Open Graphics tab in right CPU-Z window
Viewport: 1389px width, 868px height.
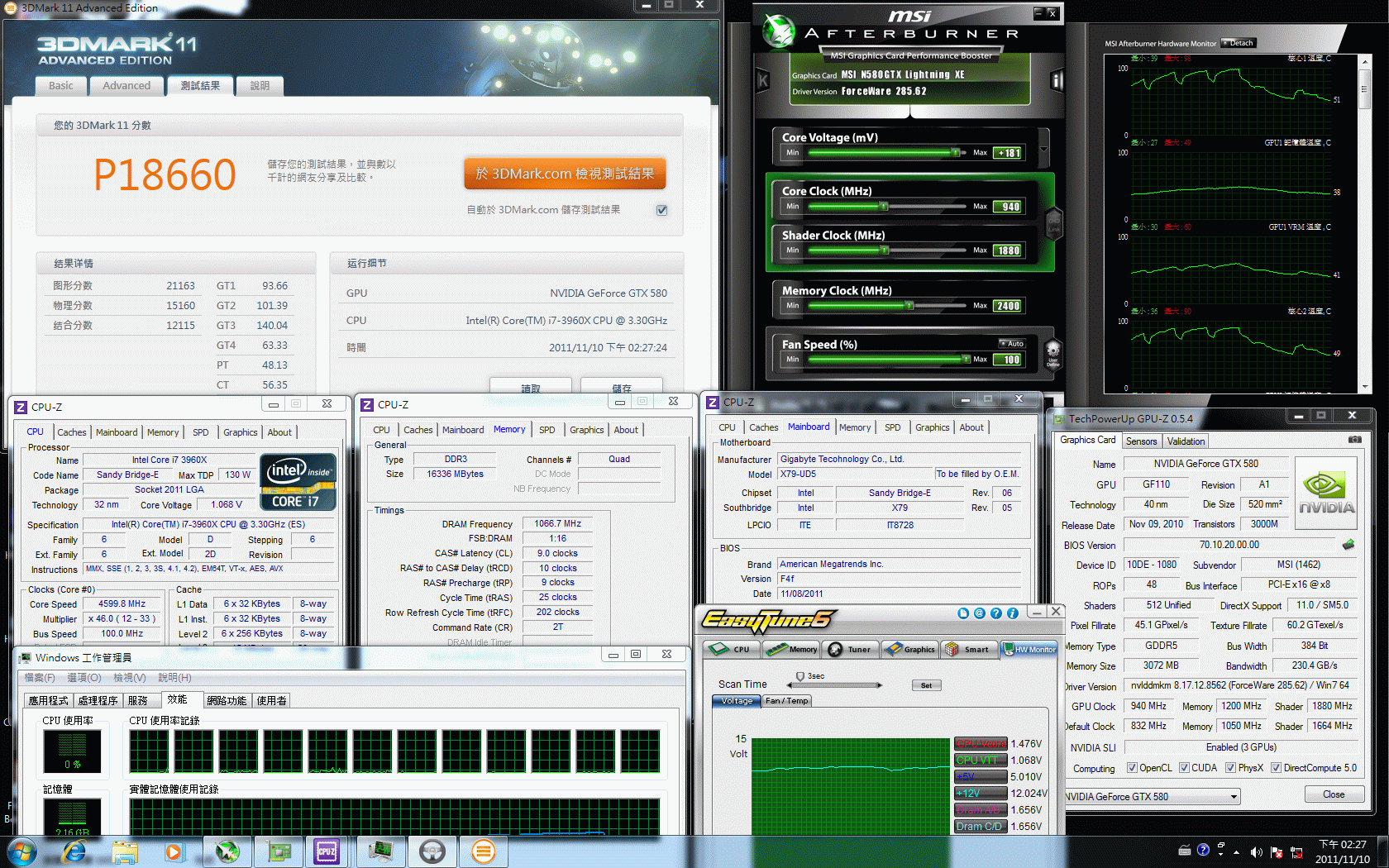tap(932, 427)
